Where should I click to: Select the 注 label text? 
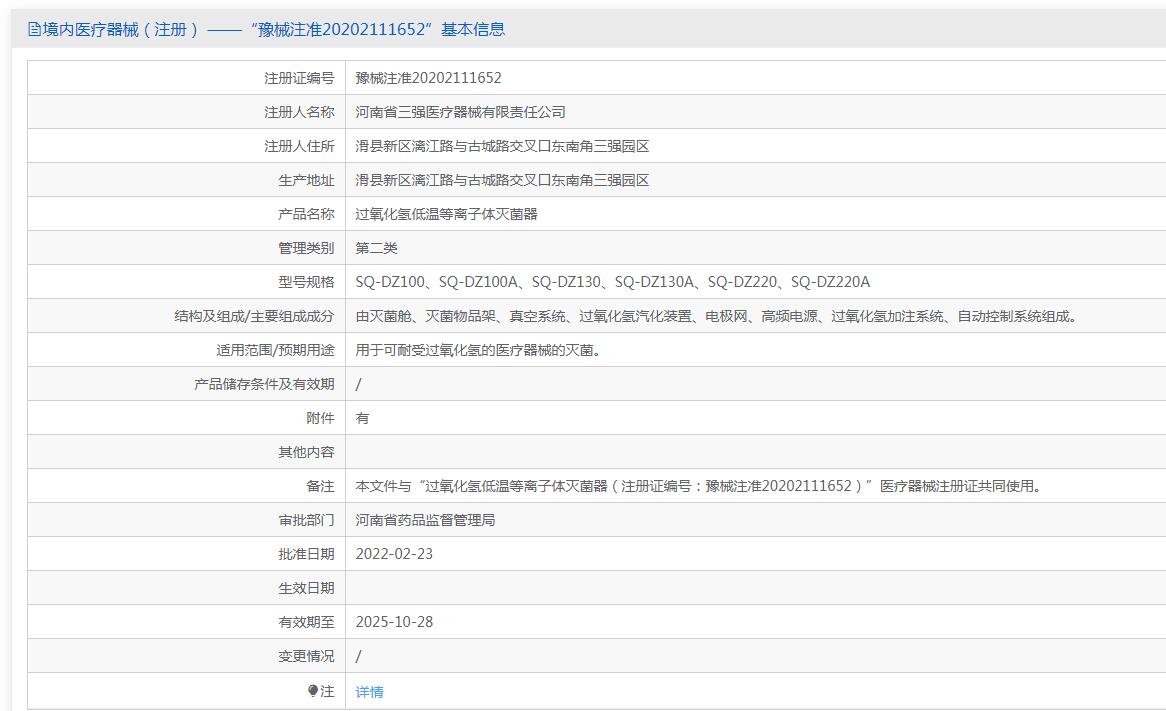tap(327, 691)
